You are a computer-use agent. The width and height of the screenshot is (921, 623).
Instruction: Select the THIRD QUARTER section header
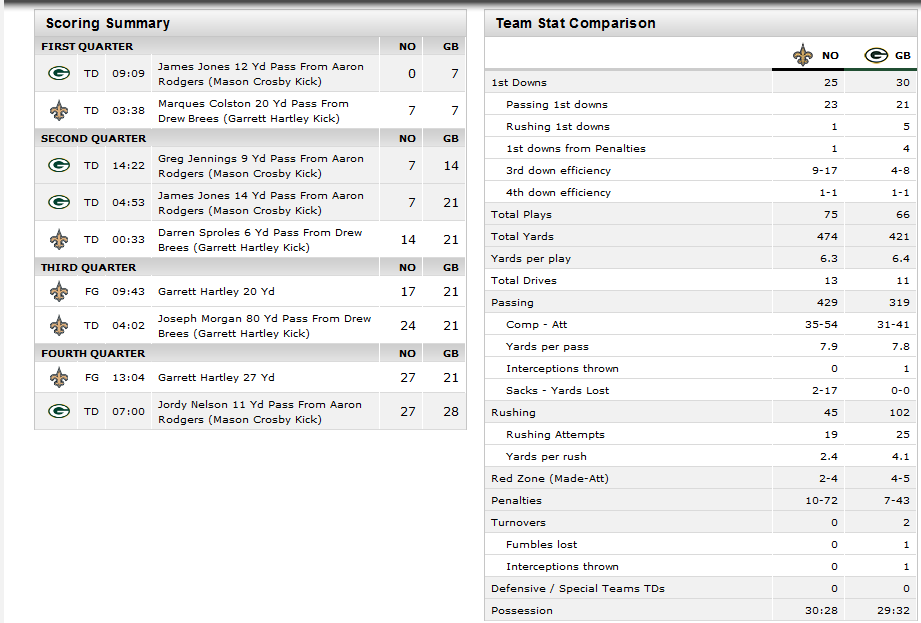(x=250, y=267)
